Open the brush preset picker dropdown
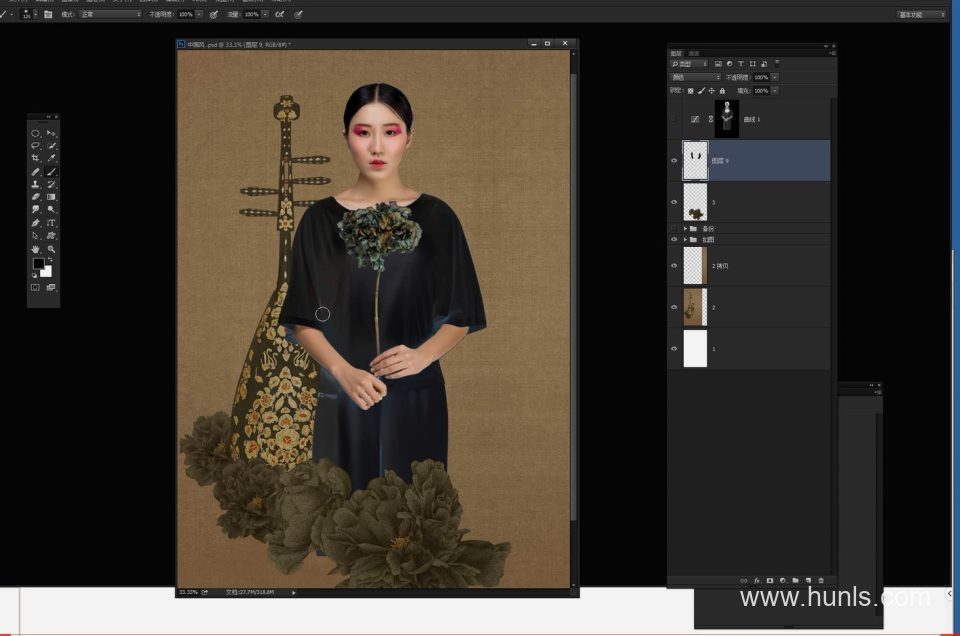Screen dimensions: 960x636 pos(36,14)
